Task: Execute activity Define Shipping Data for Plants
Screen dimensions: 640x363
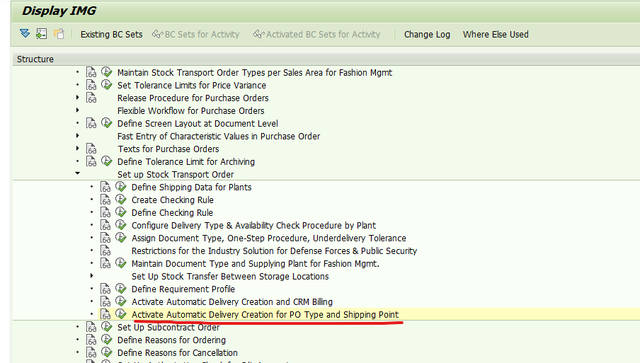Action: (121, 187)
